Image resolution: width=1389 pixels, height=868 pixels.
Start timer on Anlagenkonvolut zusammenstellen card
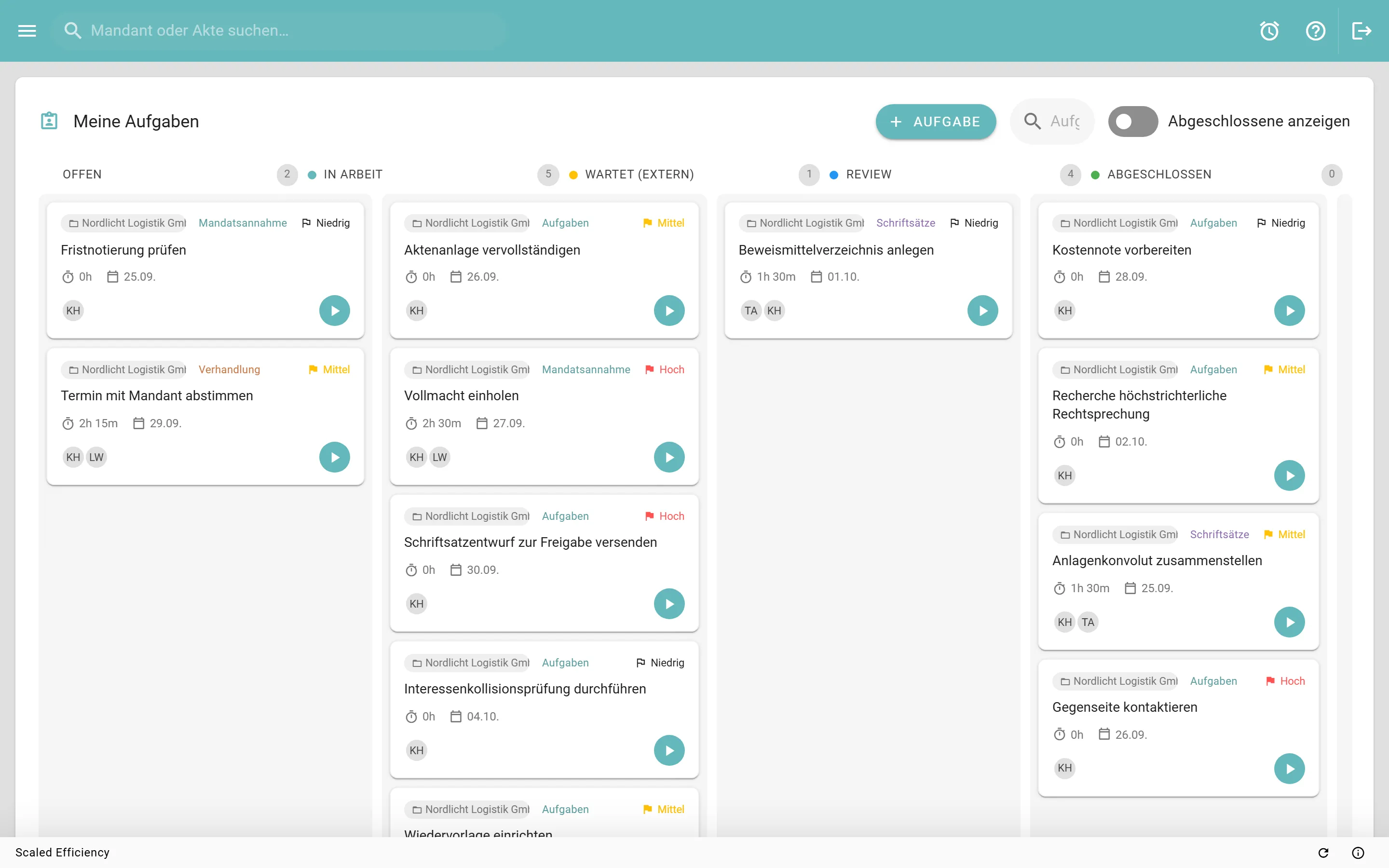coord(1290,622)
